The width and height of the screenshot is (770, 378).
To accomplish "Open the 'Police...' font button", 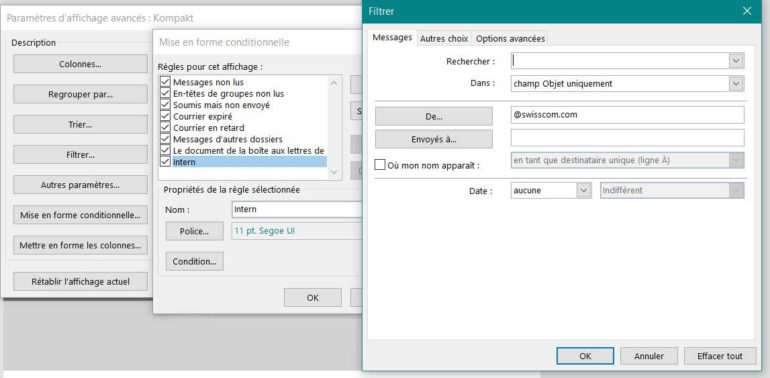I will [x=194, y=231].
